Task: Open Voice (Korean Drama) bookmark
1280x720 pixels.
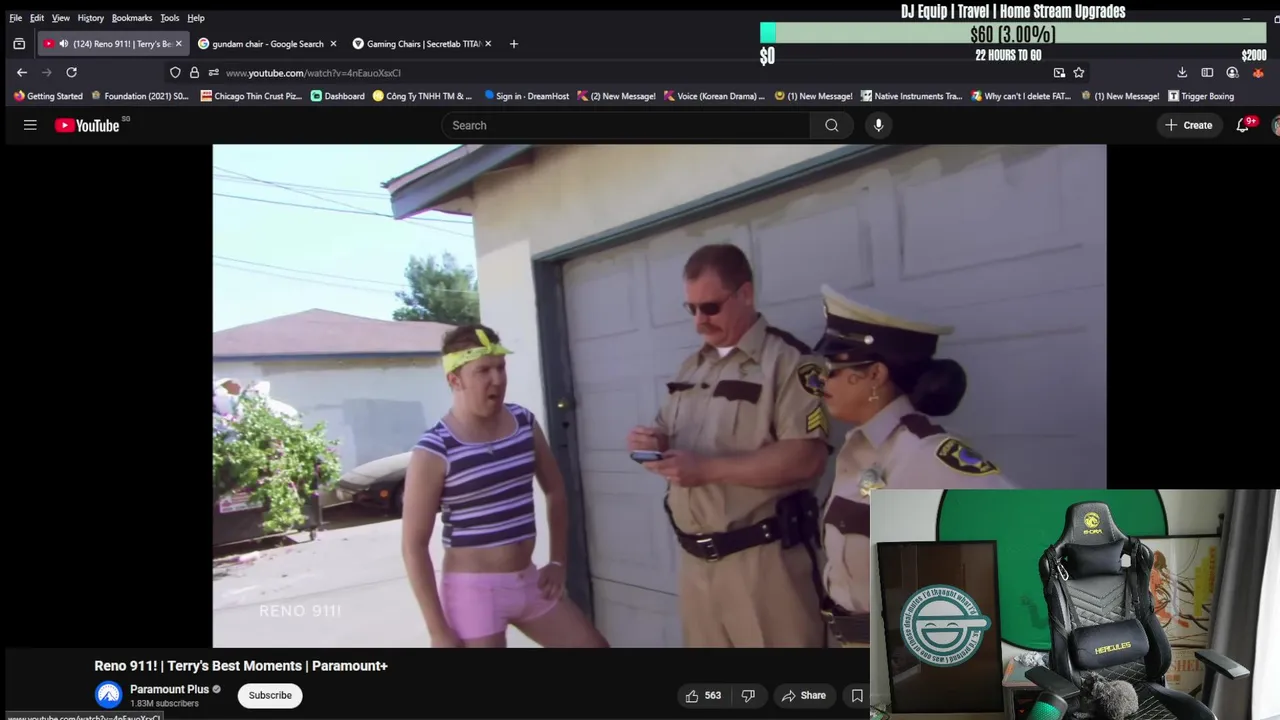Action: [x=714, y=96]
